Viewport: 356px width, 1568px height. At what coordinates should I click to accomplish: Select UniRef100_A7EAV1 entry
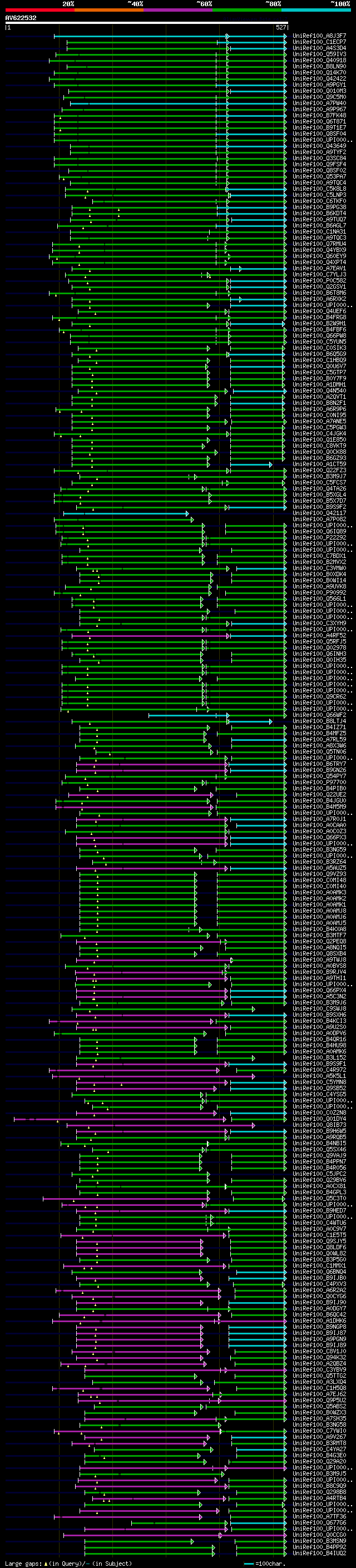point(319,269)
